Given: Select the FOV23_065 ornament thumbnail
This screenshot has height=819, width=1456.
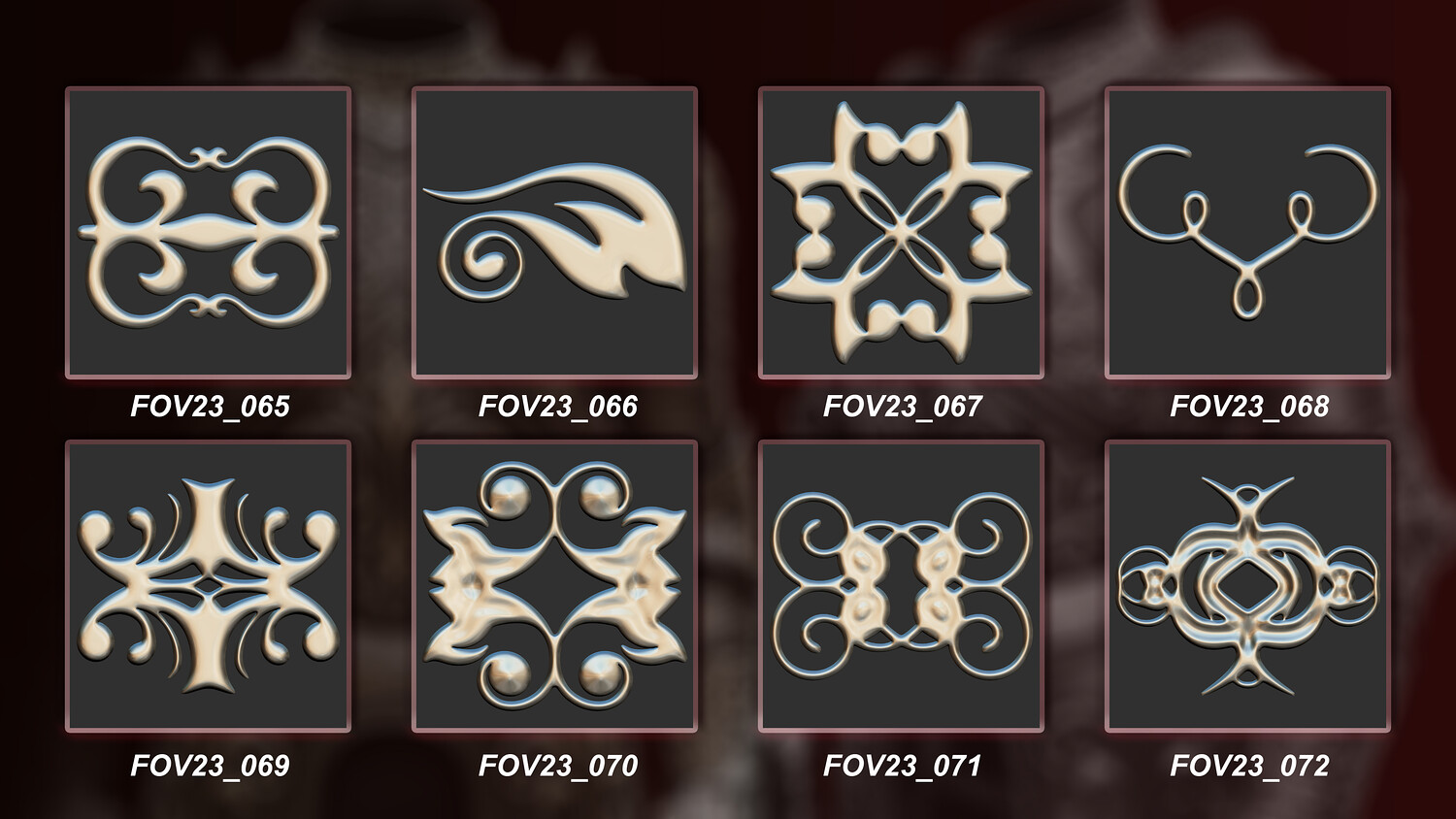Looking at the screenshot, I should (x=209, y=233).
